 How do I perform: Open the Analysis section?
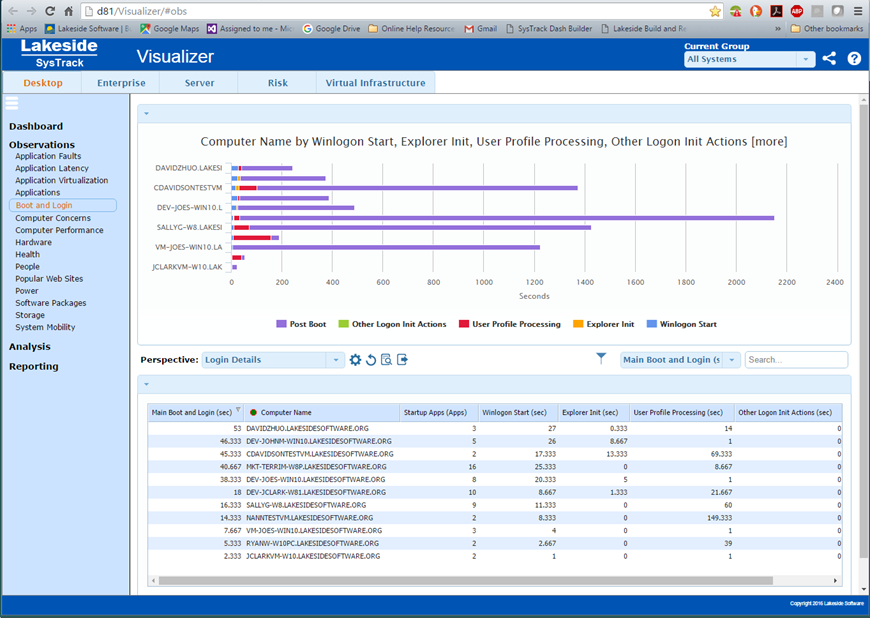click(29, 347)
